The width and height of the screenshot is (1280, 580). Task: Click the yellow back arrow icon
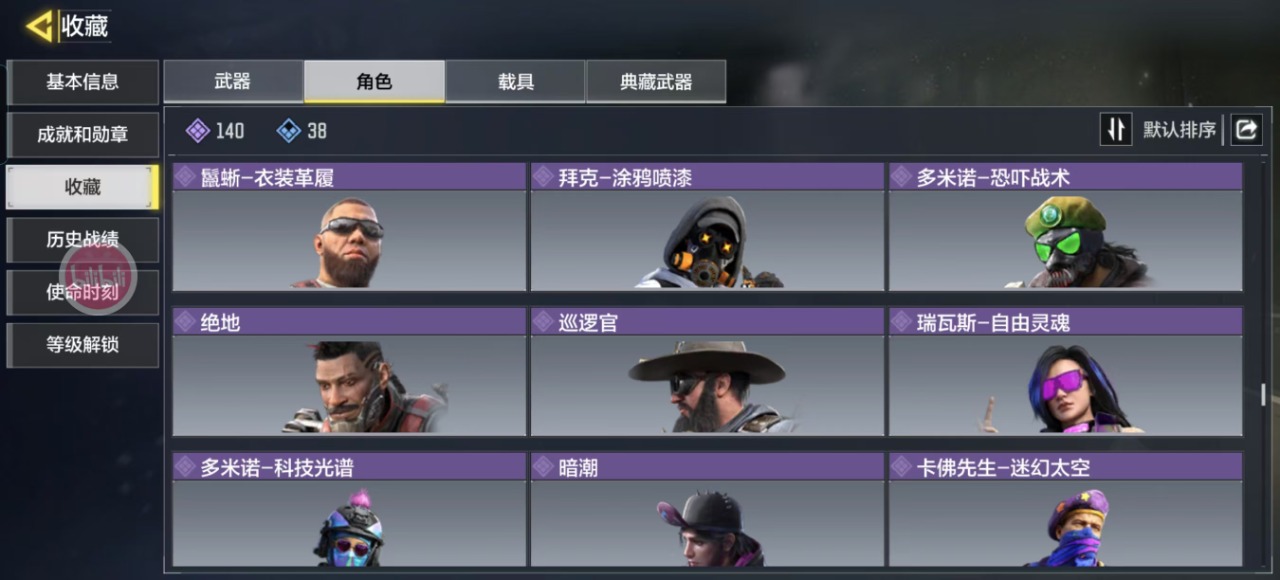[x=39, y=26]
